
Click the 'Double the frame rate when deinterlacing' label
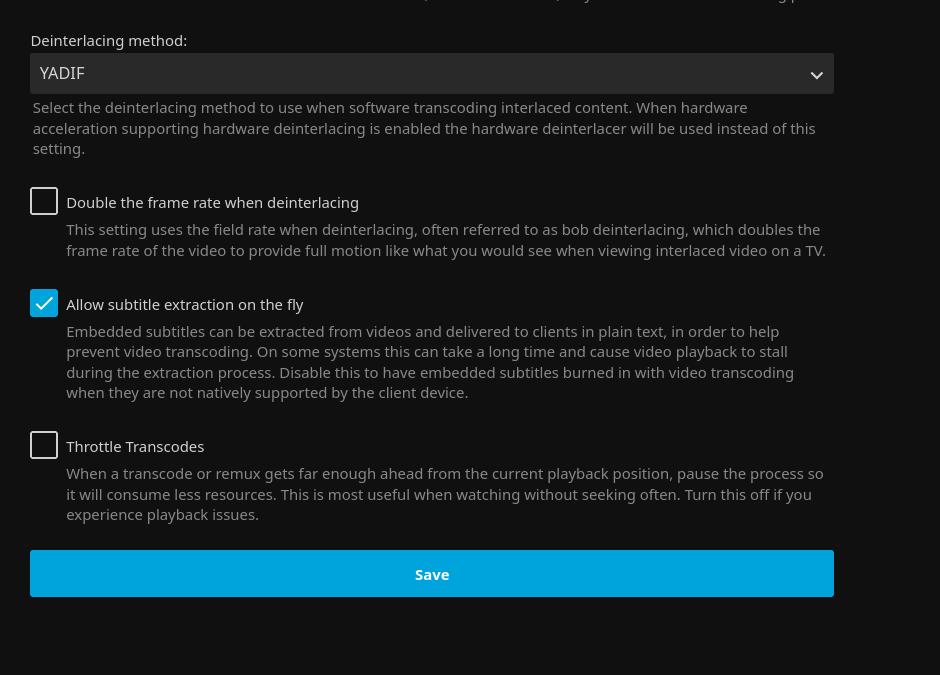coord(212,203)
